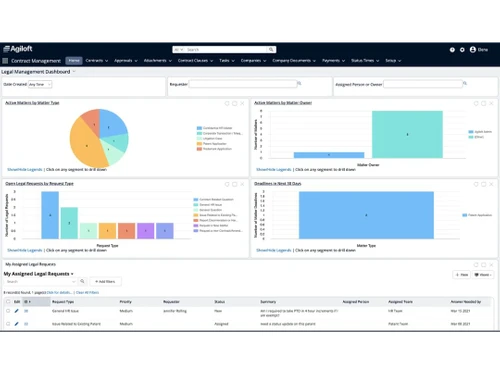
Task: Expand My Assigned Legal Requests view dropdown
Action: click(x=72, y=274)
